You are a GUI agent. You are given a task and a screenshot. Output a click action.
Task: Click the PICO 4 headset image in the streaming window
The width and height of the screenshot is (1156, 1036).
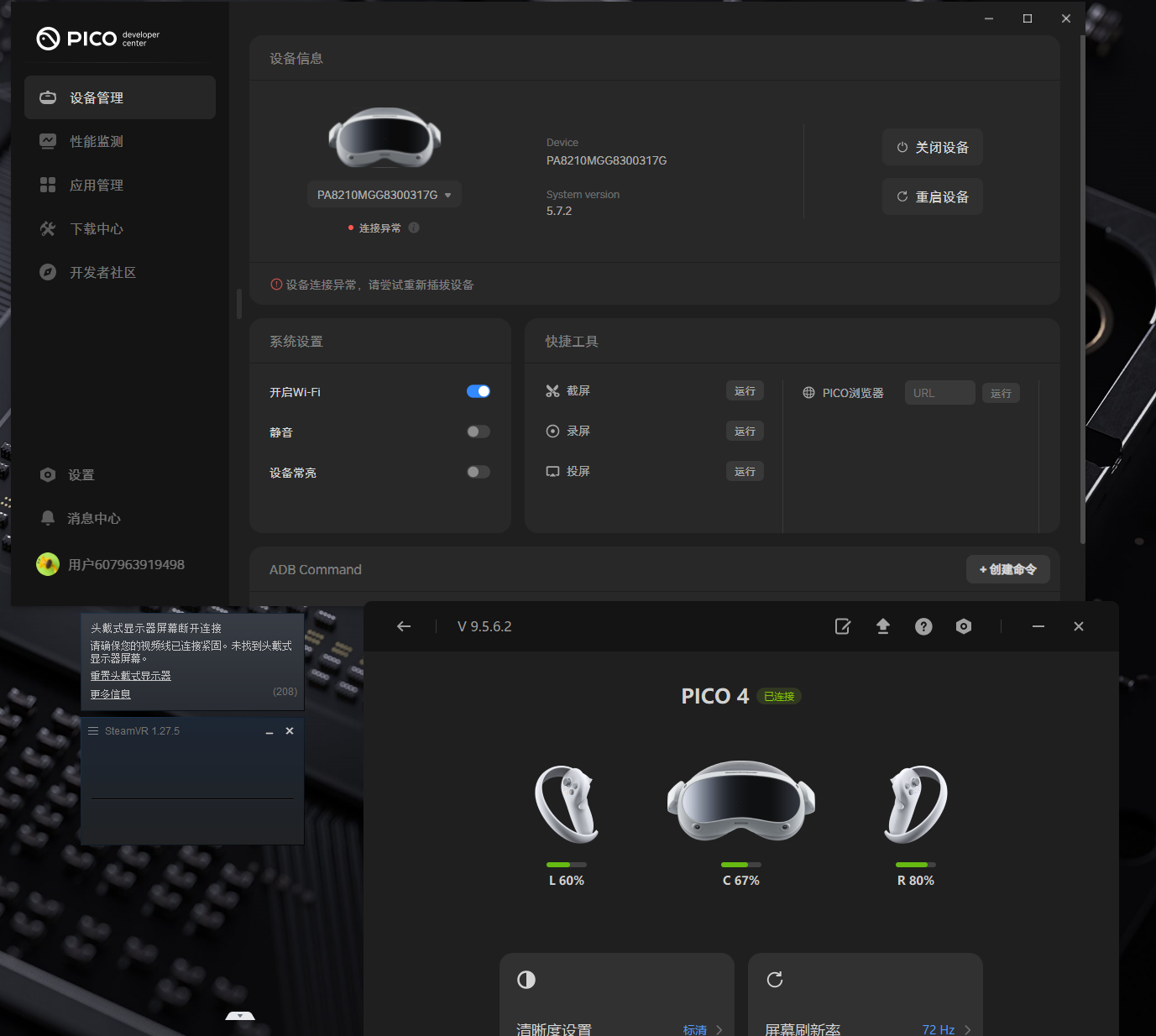tap(741, 801)
